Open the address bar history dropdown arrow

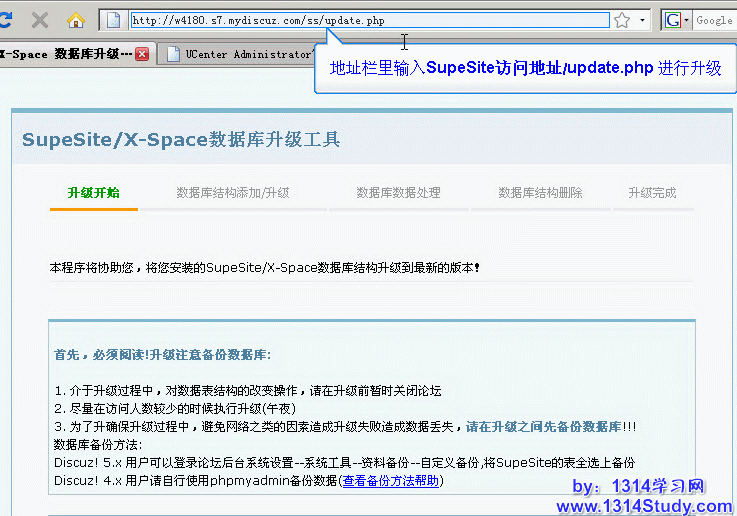(x=643, y=20)
